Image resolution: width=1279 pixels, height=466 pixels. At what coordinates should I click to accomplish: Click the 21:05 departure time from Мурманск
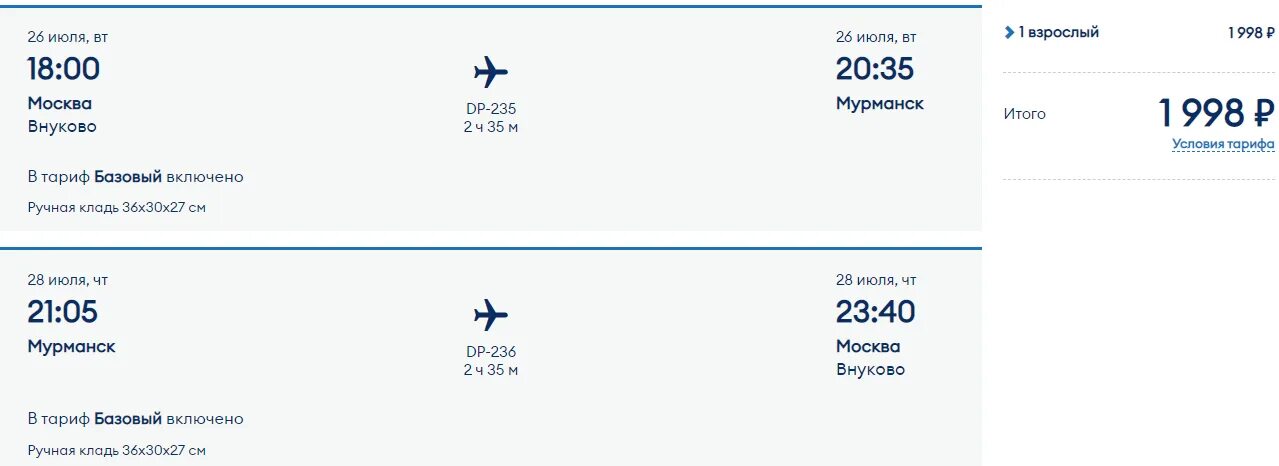click(x=63, y=312)
